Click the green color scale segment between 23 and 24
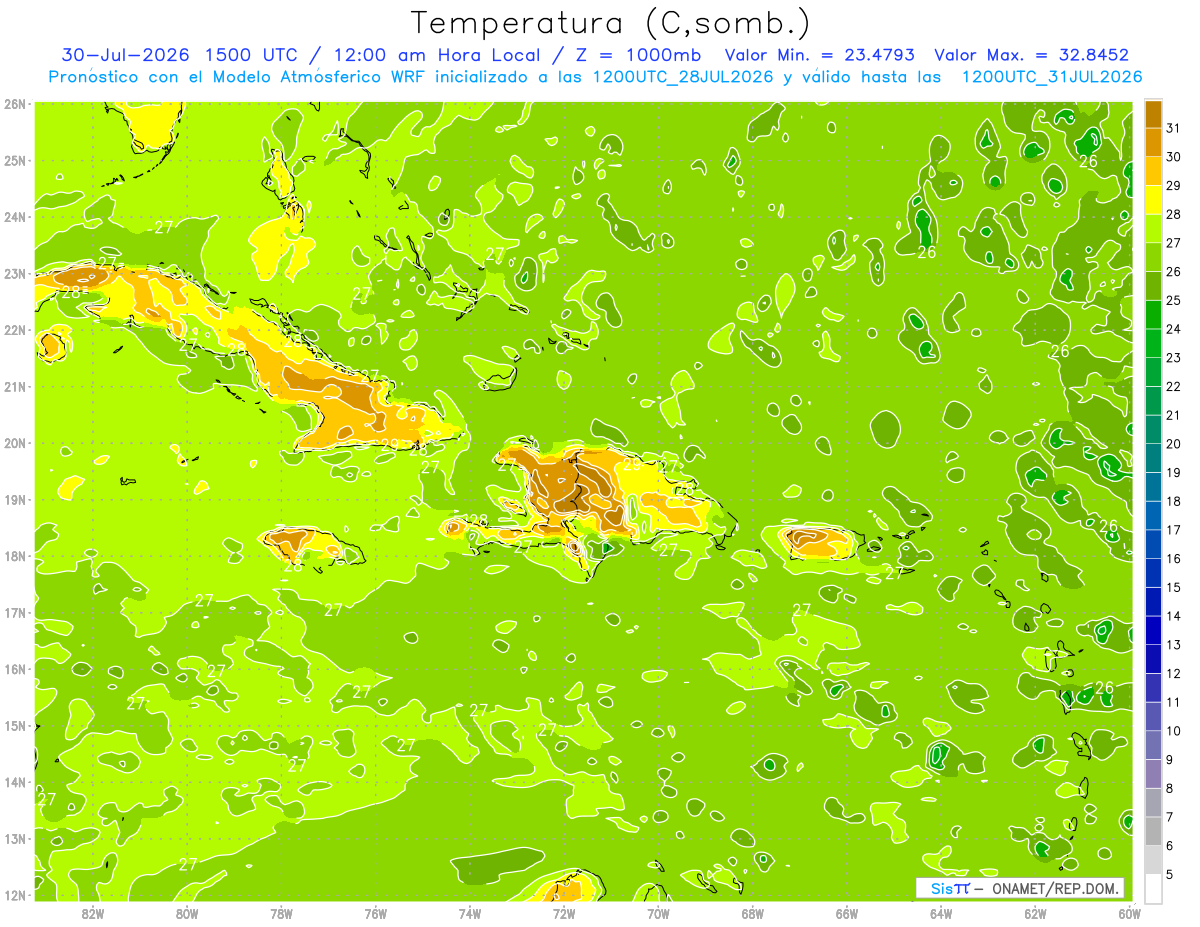1200x927 pixels. pos(1153,343)
